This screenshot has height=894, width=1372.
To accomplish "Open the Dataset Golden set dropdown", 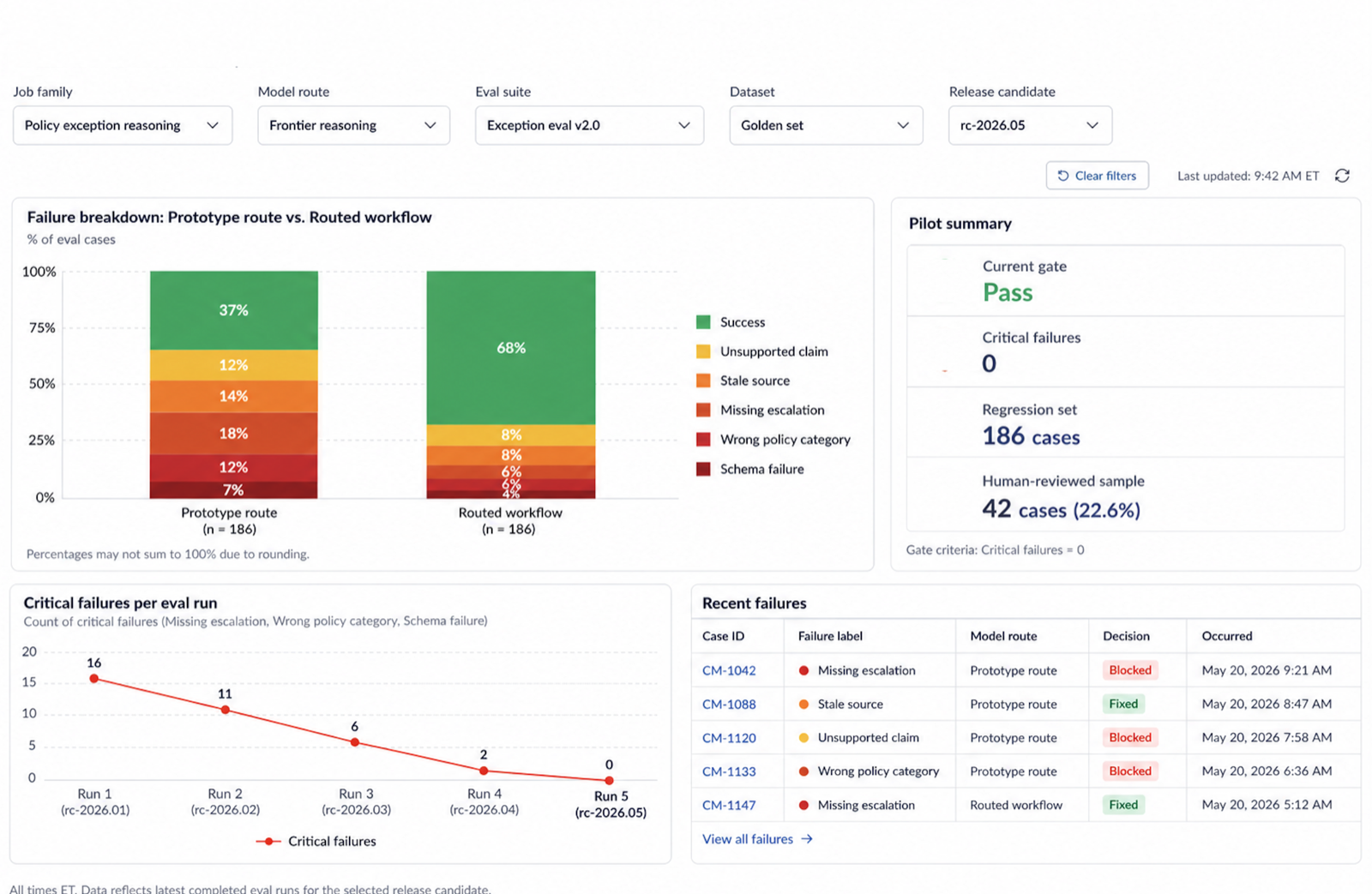I will 826,125.
